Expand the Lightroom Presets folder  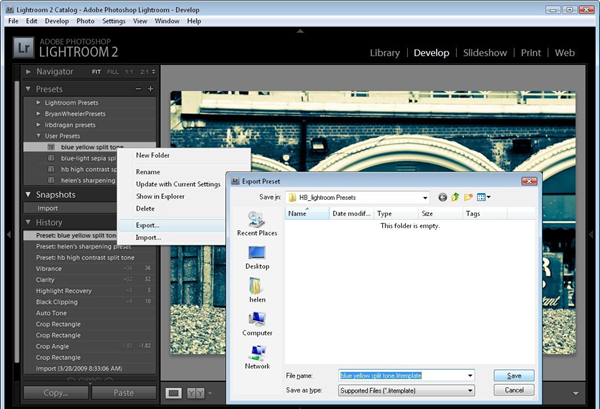tap(38, 103)
